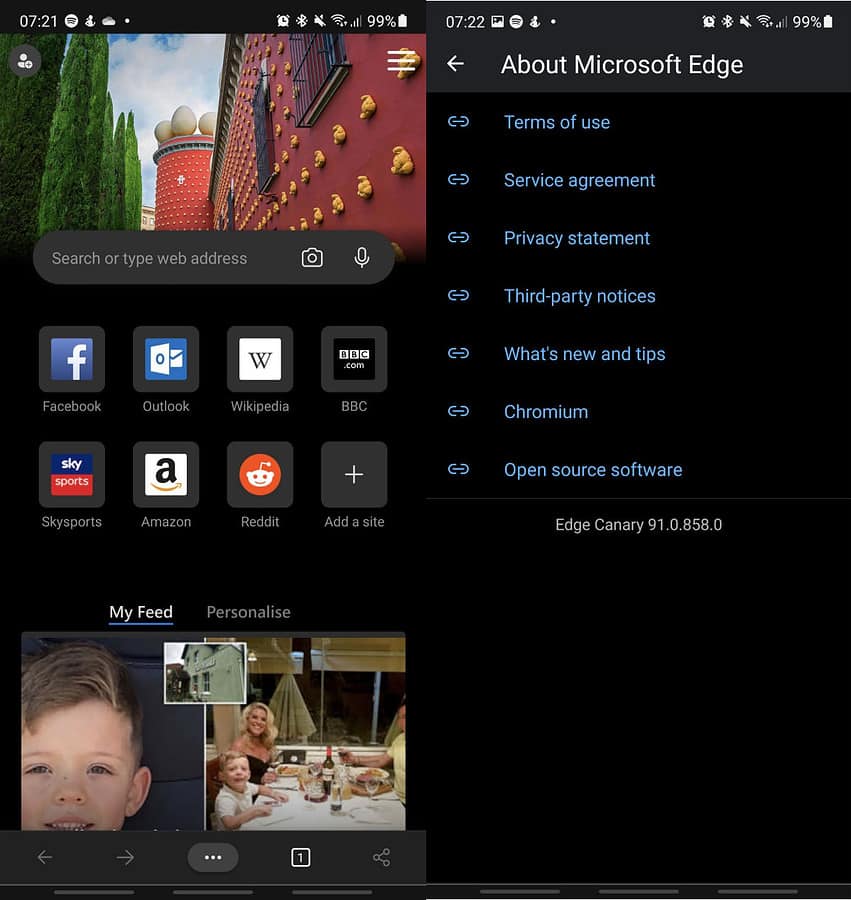The height and width of the screenshot is (900, 851).
Task: Tap the profile sign-in icon on the new tab page
Action: (x=25, y=61)
